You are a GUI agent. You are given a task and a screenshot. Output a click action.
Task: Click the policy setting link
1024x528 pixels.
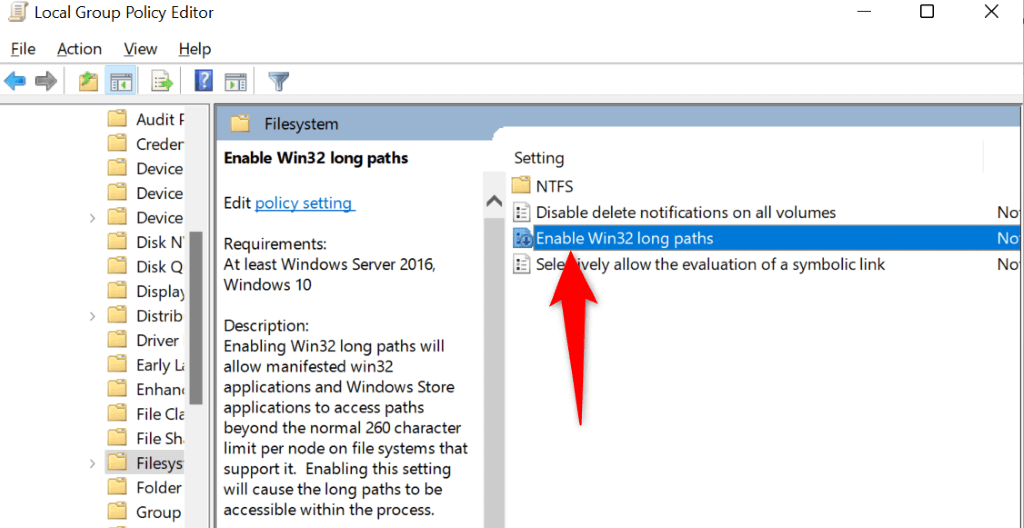(x=304, y=203)
